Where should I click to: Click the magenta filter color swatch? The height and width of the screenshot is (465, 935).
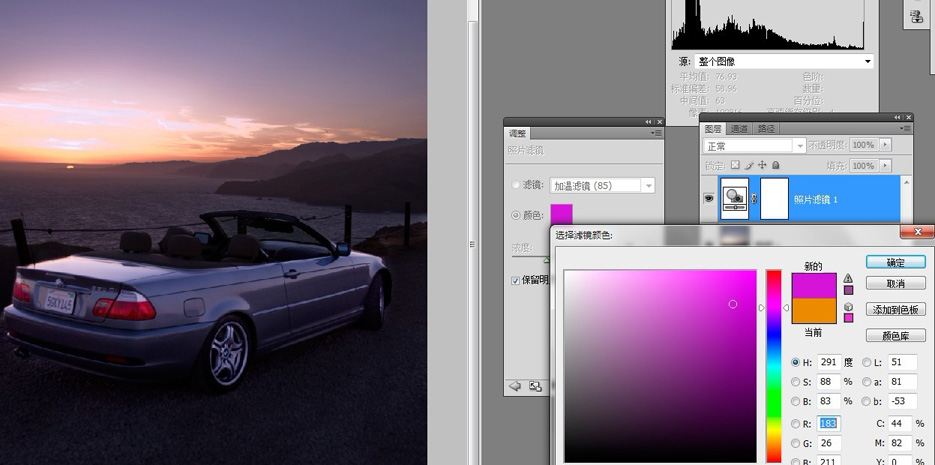point(561,215)
